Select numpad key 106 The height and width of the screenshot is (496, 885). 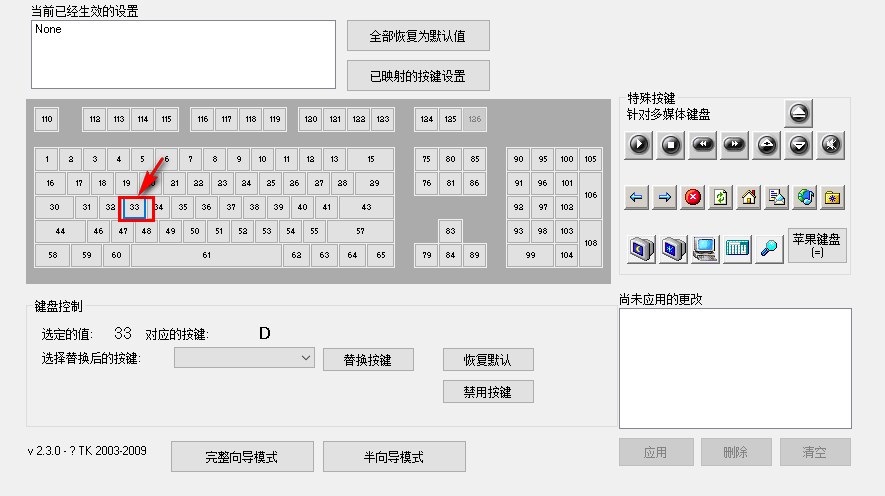(591, 195)
